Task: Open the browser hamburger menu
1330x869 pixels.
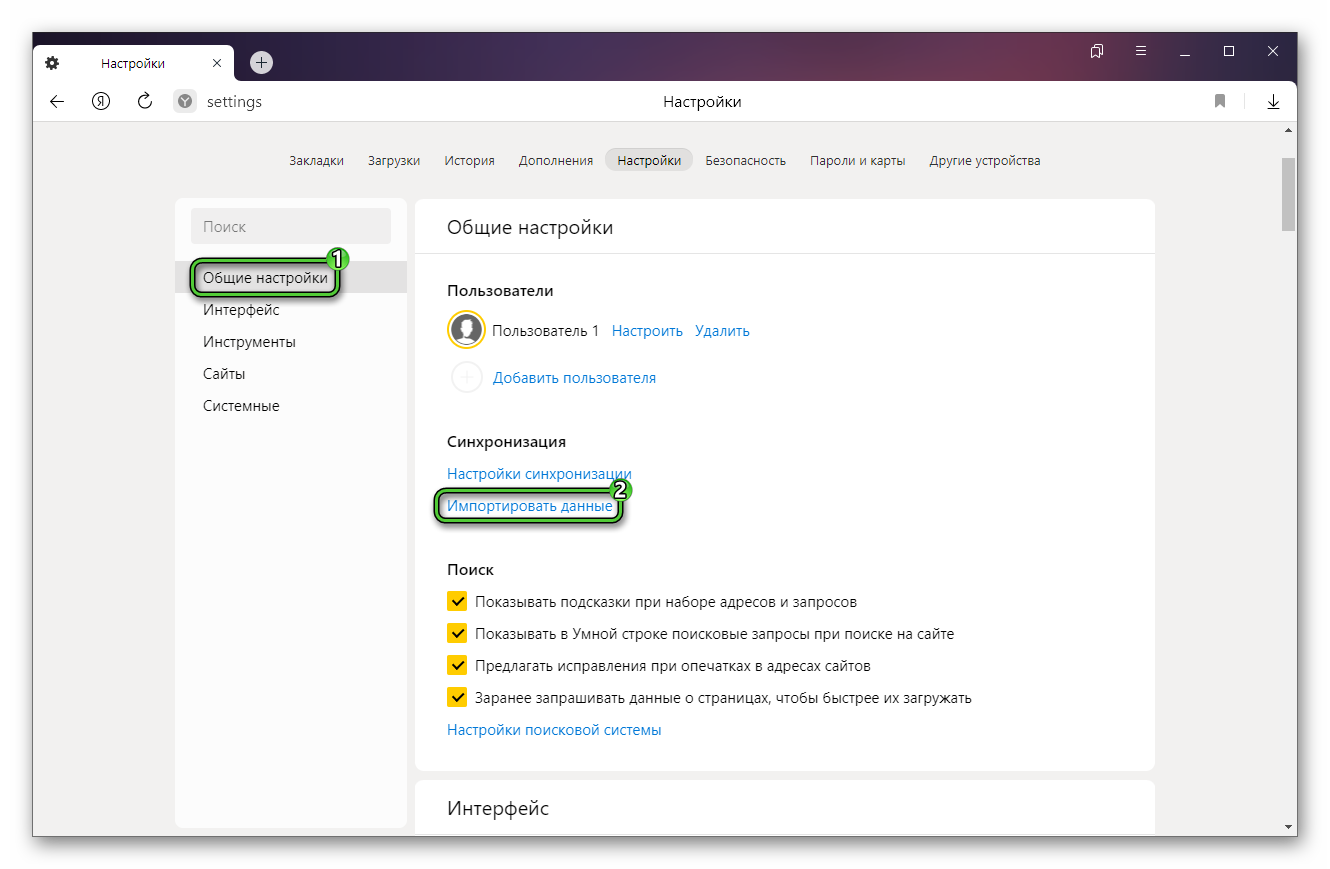Action: click(1141, 51)
